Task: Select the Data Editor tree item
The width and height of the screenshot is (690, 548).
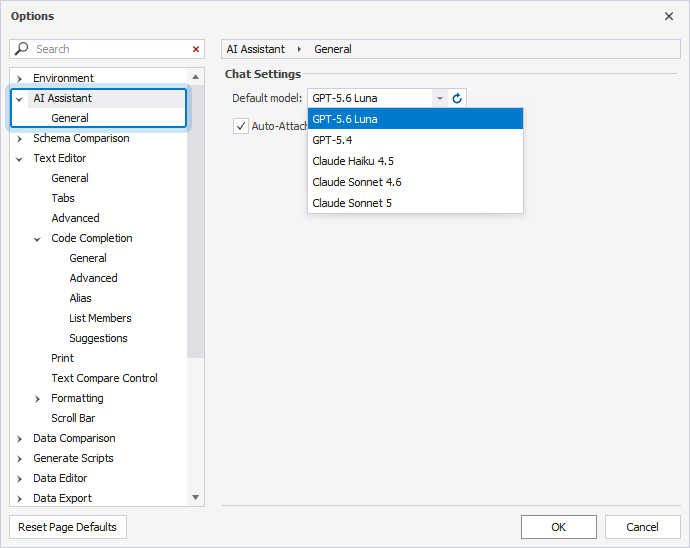Action: [60, 478]
